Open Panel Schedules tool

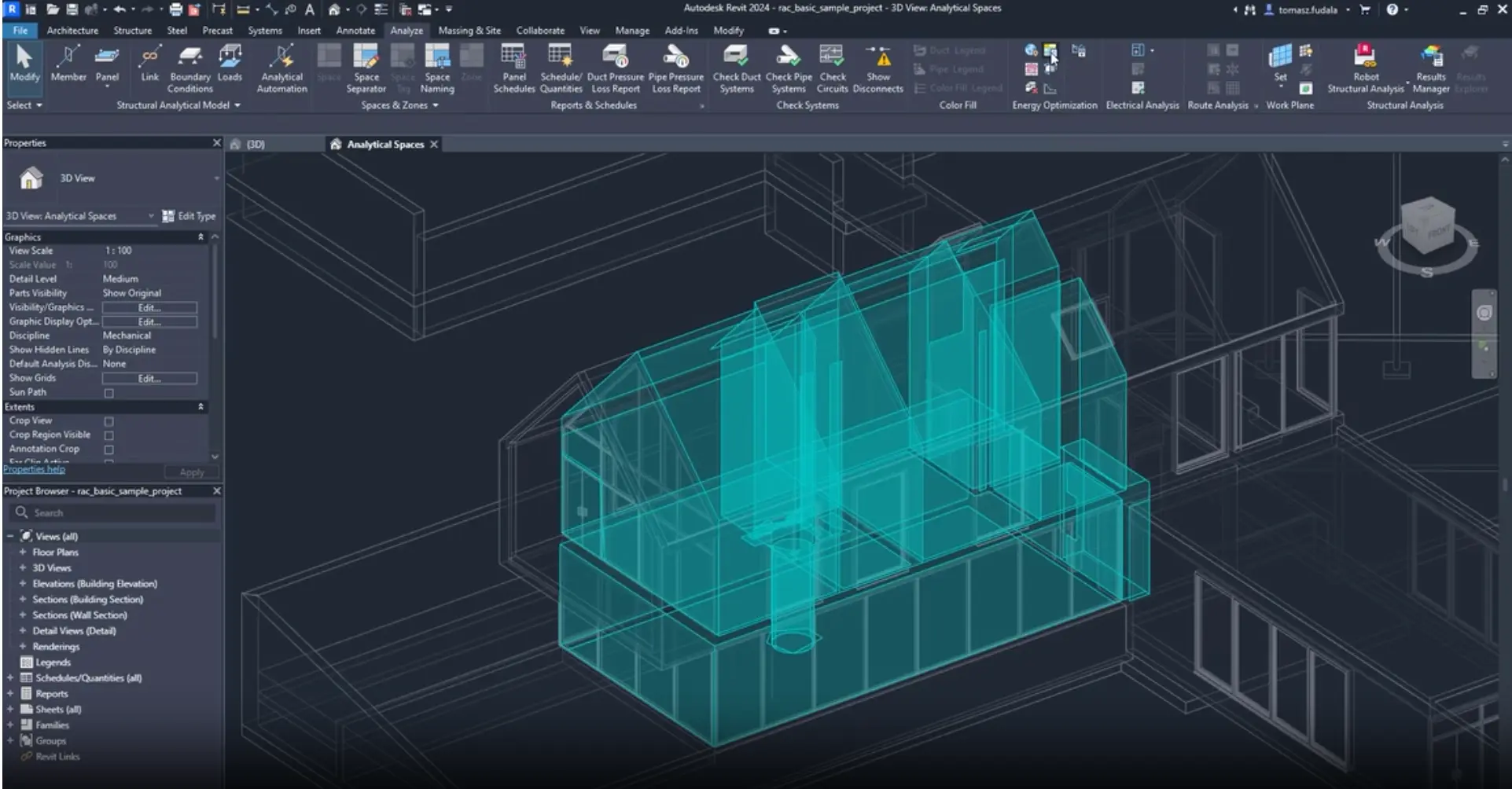pyautogui.click(x=513, y=57)
